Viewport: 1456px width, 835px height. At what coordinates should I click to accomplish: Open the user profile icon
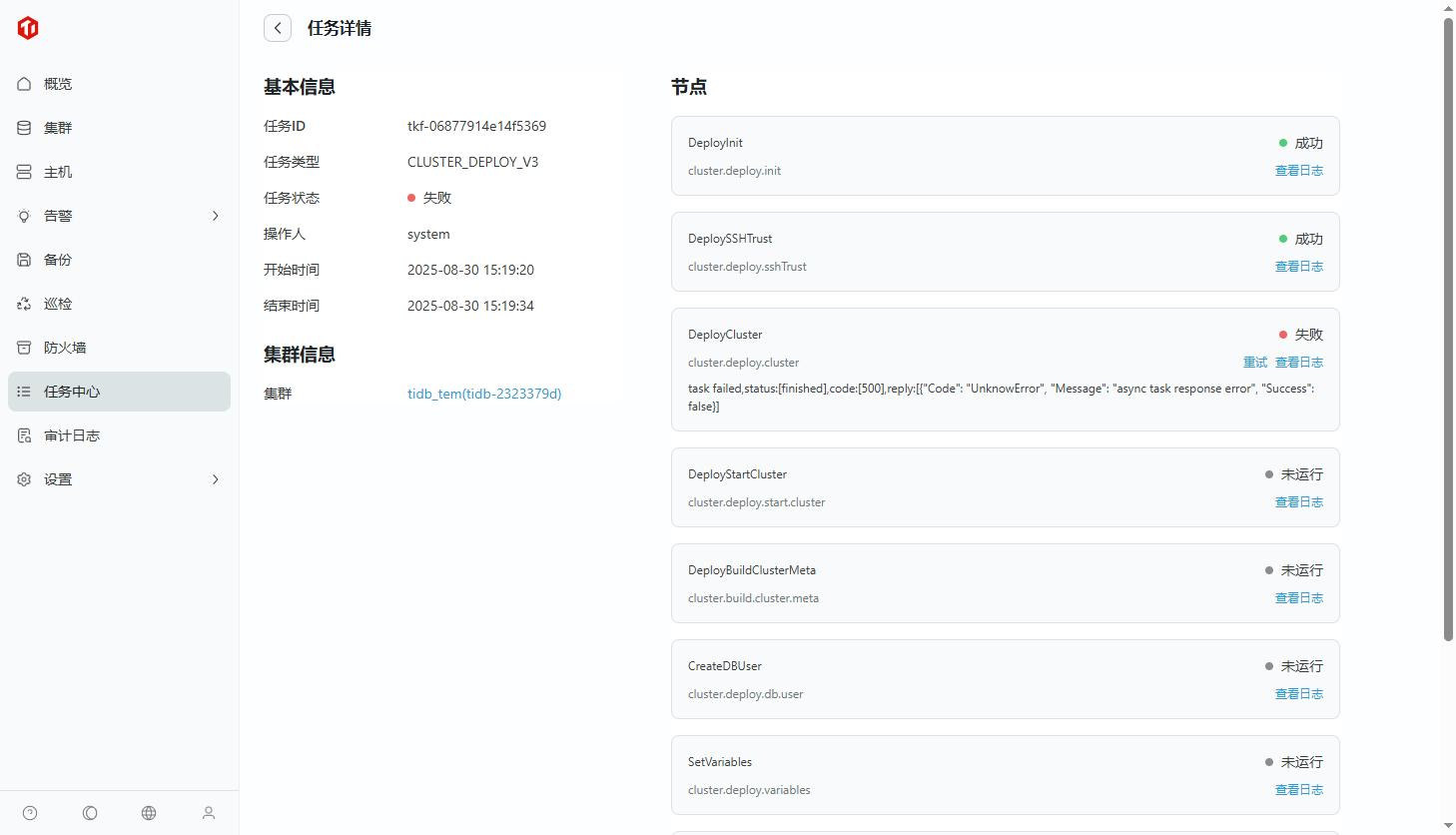pyautogui.click(x=209, y=813)
